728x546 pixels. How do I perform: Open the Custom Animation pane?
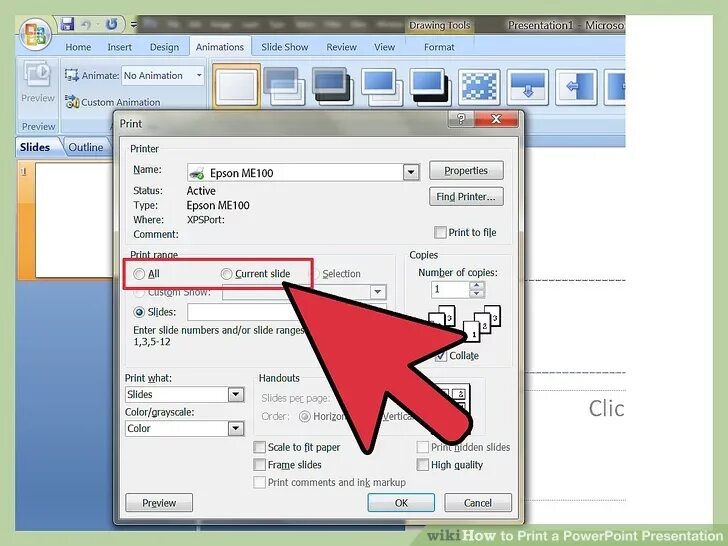113,102
